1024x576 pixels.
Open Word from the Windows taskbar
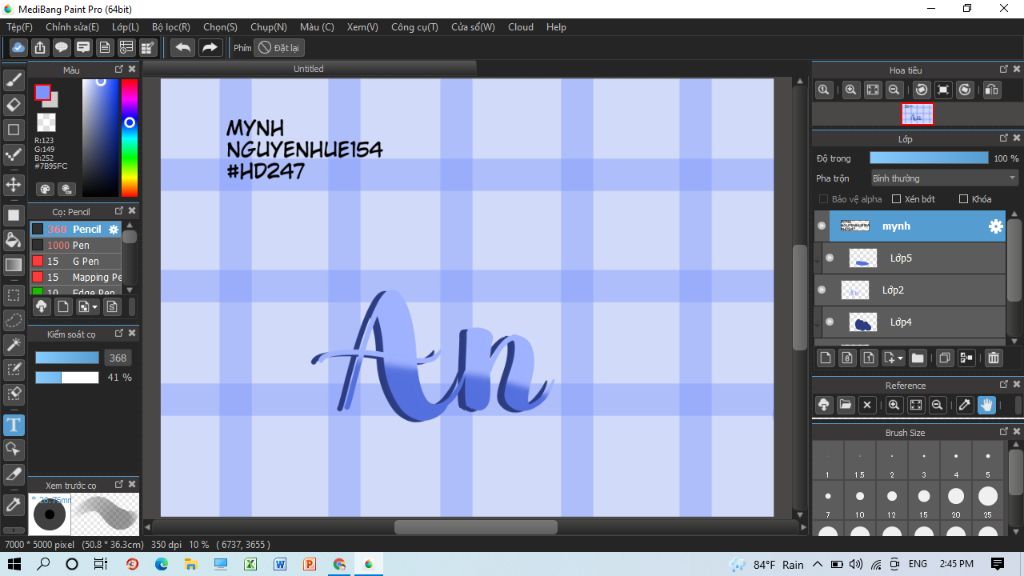click(x=280, y=564)
